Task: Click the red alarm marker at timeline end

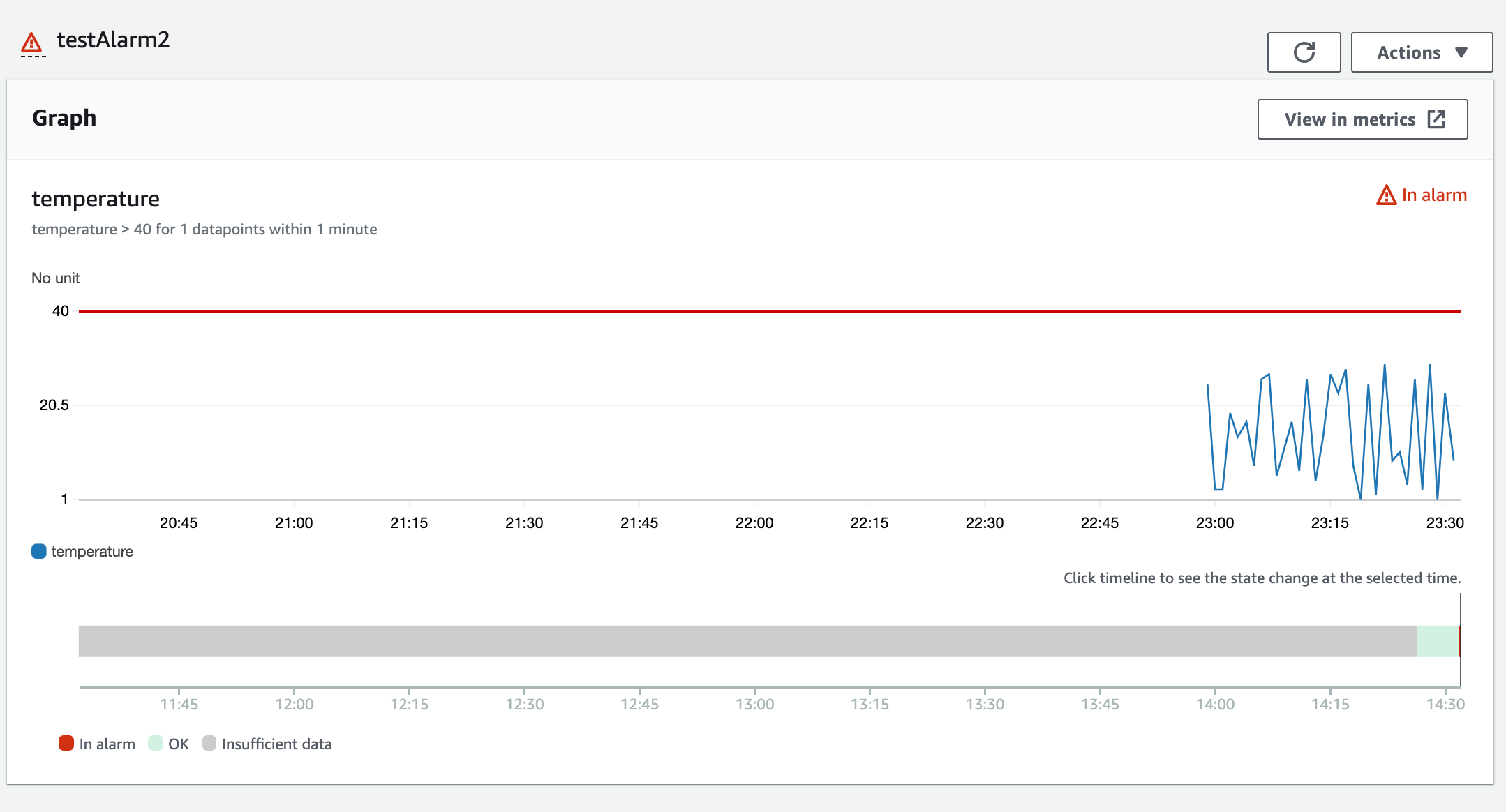Action: point(1459,641)
